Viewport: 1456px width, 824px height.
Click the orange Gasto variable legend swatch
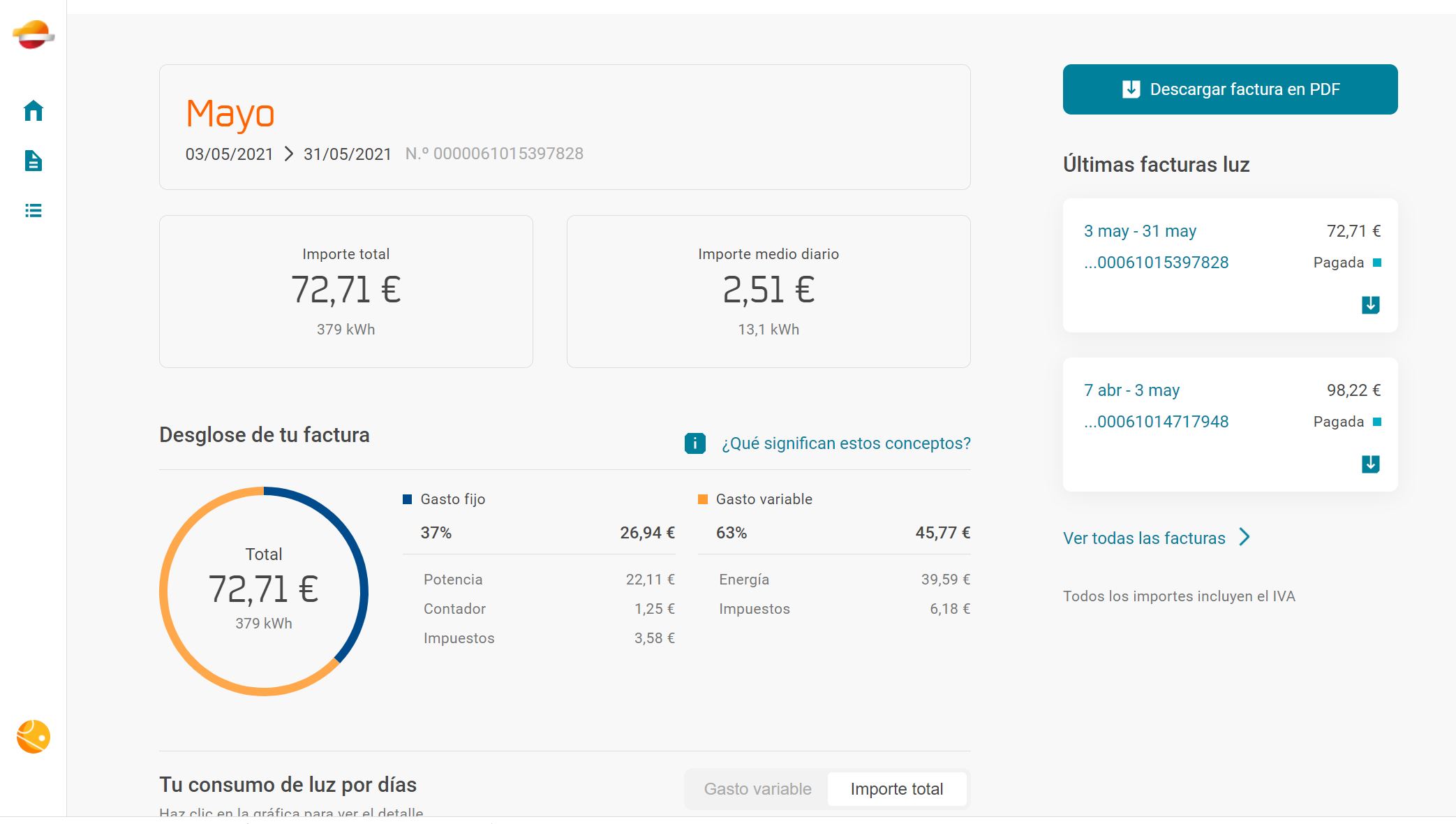click(703, 499)
